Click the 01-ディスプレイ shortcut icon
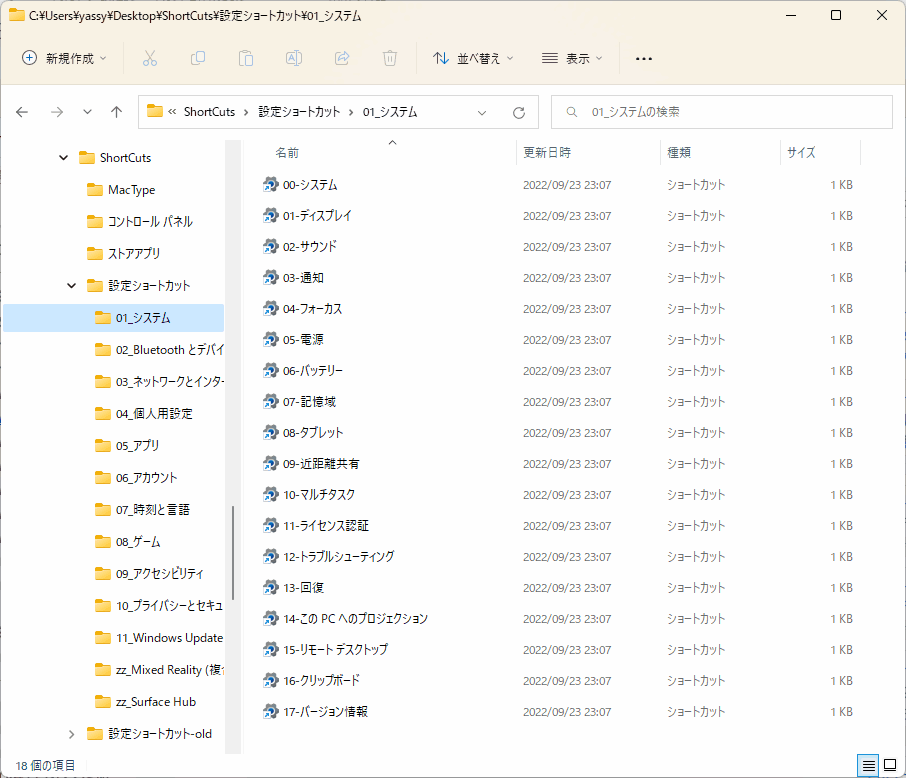 point(270,216)
